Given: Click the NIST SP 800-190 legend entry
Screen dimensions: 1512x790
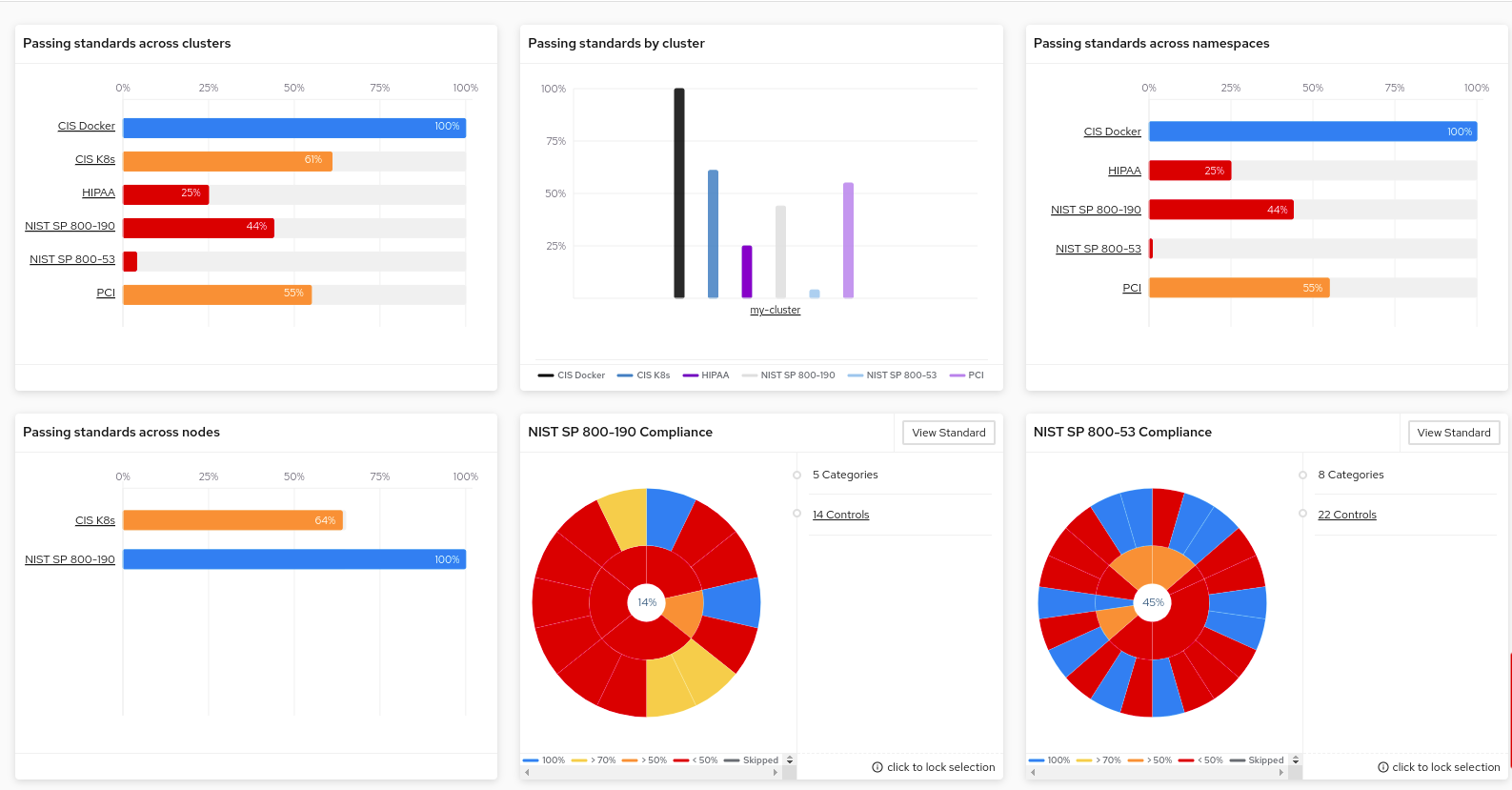Looking at the screenshot, I should [x=789, y=375].
